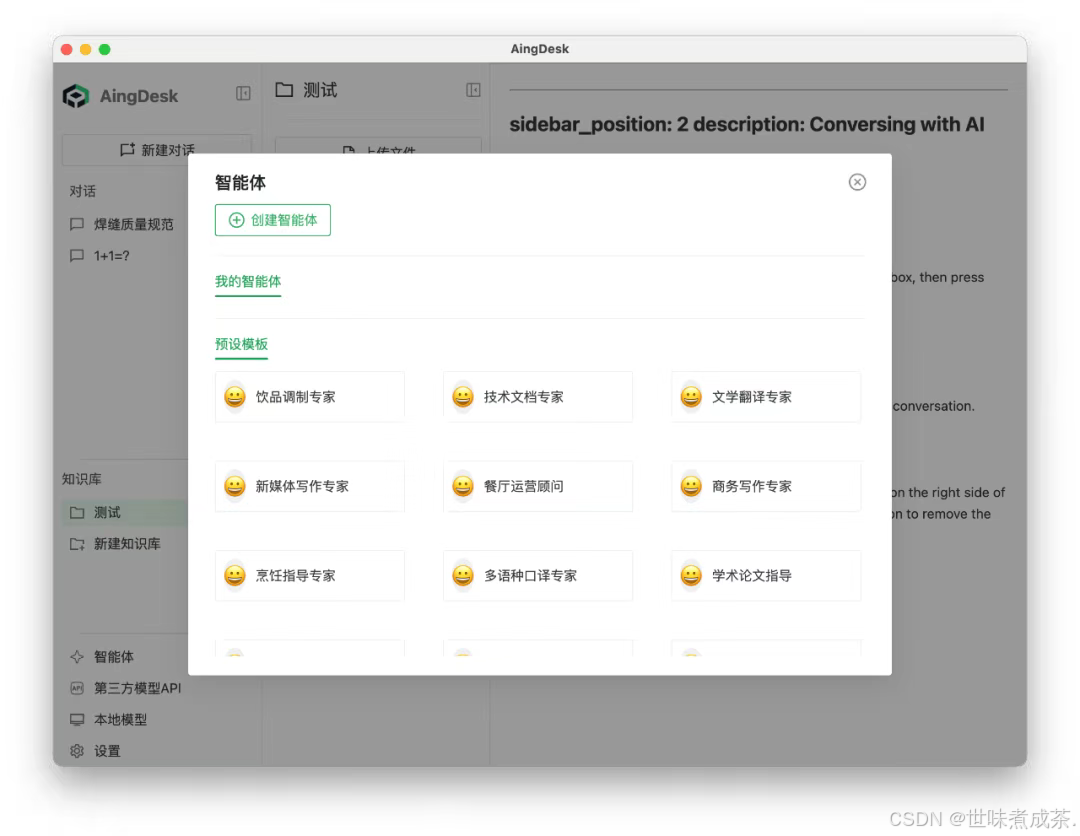Viewport: 1080px width, 836px height.
Task: Click the gear icon next to 设置
Action: 77,751
